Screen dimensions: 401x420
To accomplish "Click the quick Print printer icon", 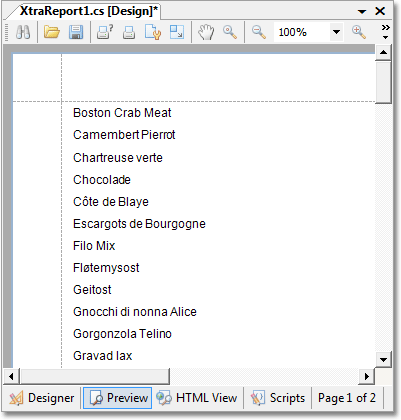I will coord(129,32).
